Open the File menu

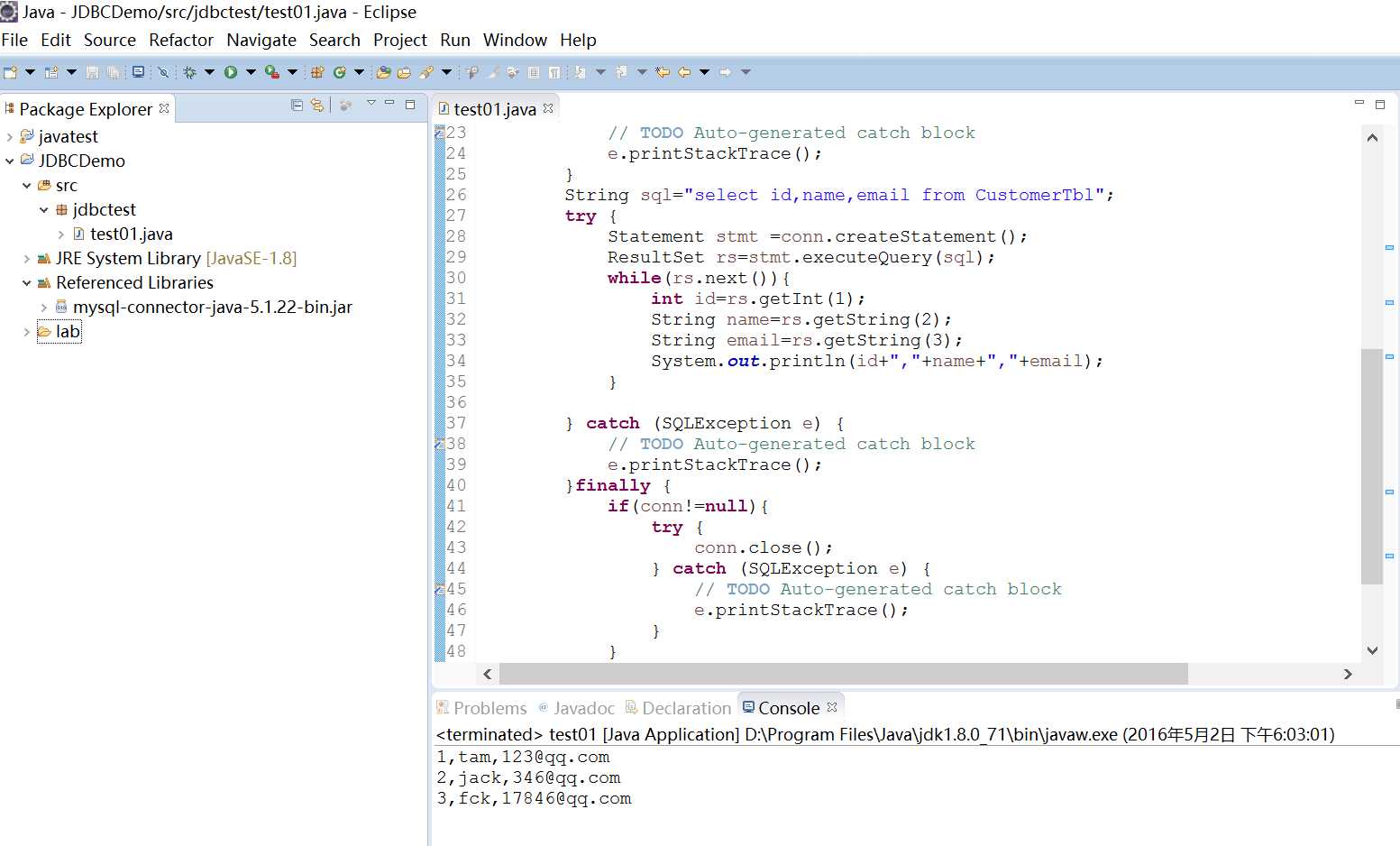(14, 40)
